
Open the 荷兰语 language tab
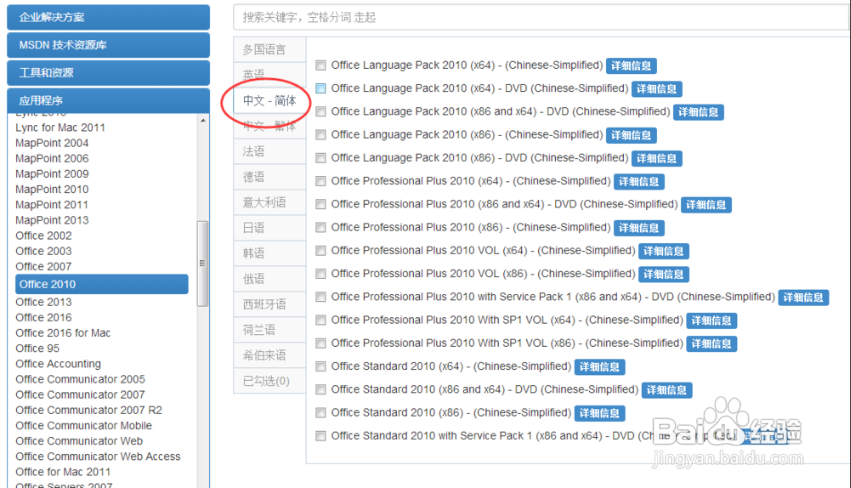point(270,330)
